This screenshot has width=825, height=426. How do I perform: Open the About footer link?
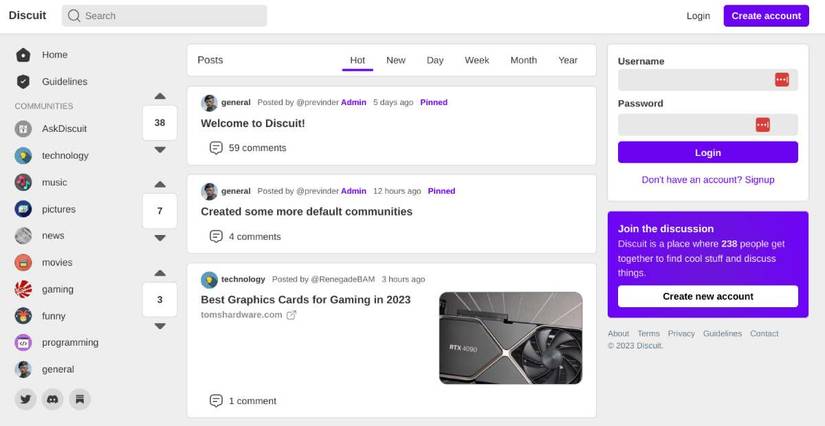618,333
